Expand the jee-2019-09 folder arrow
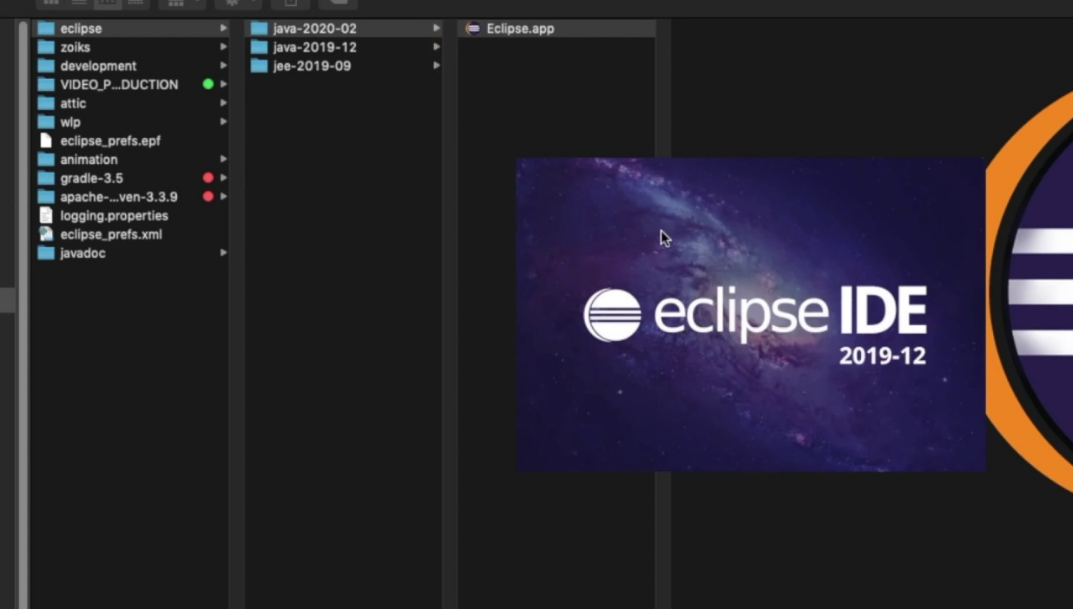The image size is (1073, 609). point(436,66)
